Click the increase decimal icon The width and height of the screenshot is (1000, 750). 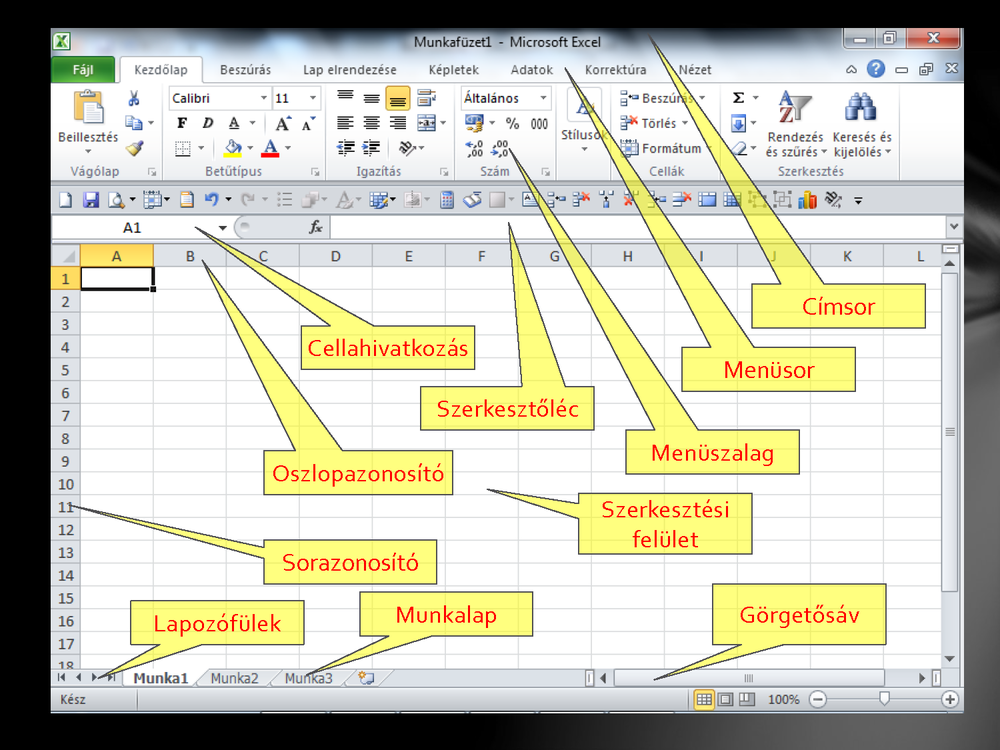click(x=474, y=149)
